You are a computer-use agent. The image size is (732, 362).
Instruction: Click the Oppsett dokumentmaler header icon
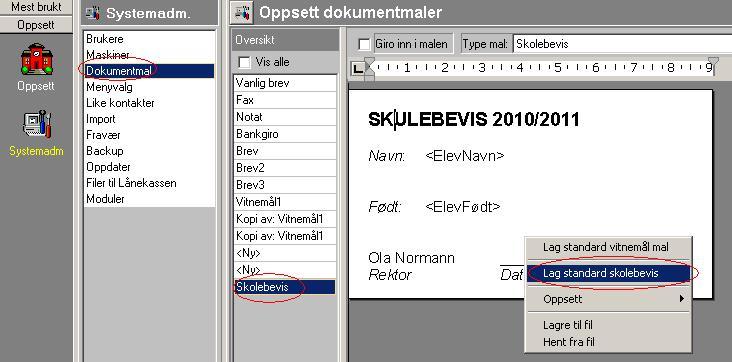(242, 12)
